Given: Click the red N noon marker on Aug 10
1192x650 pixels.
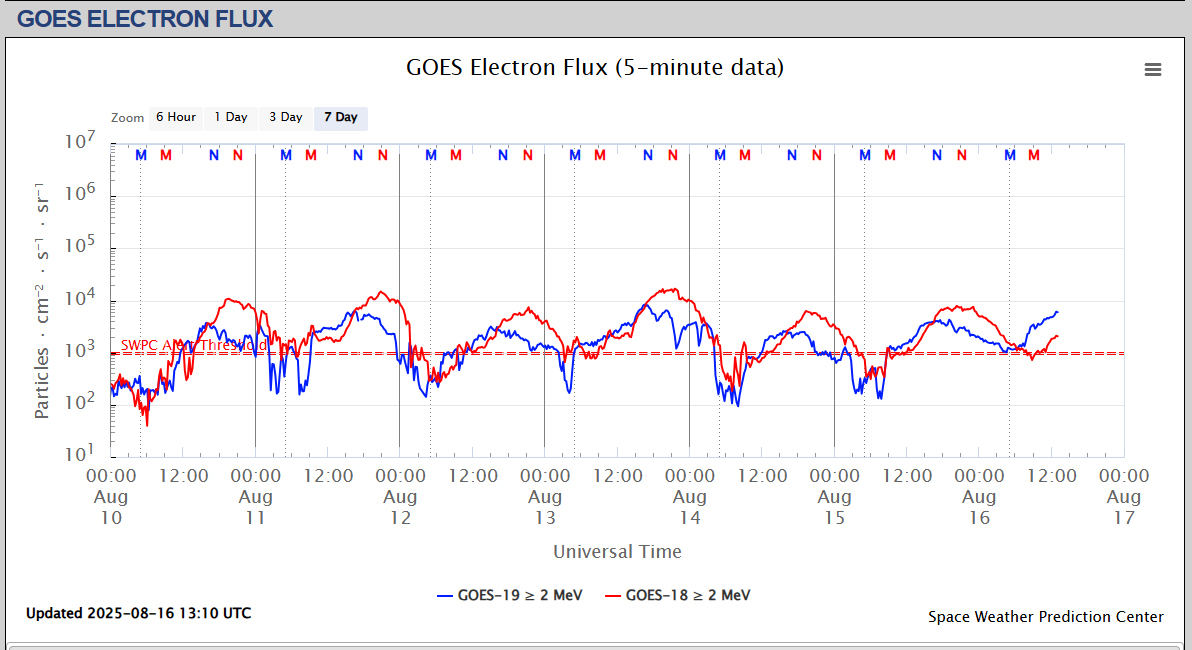Looking at the screenshot, I should tap(238, 155).
